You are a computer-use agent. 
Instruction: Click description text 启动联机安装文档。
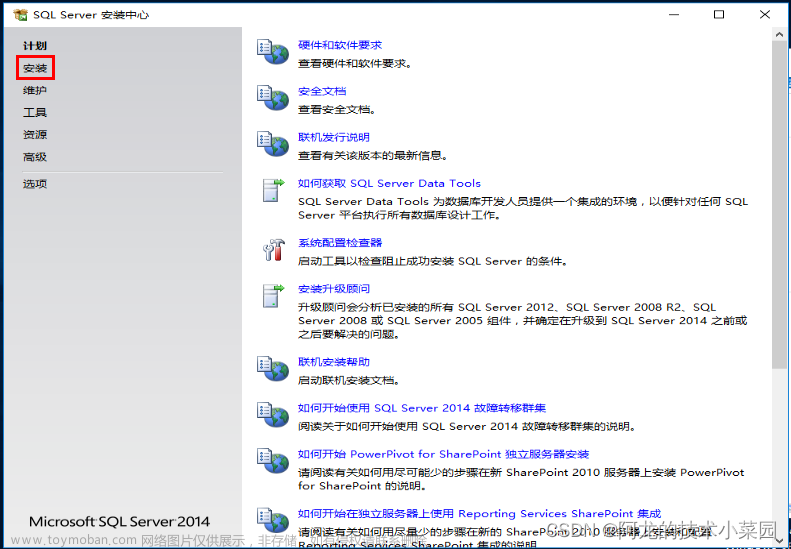pos(349,380)
